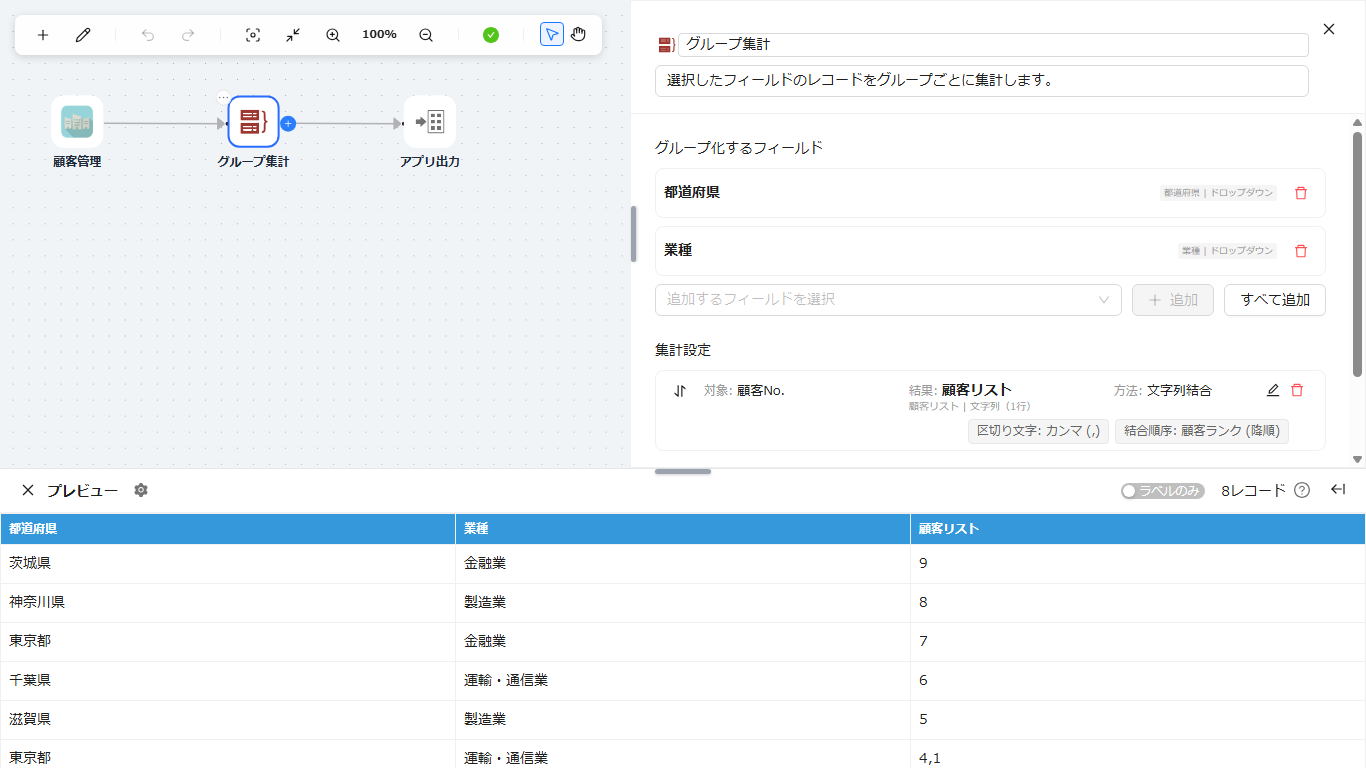Click the すべて追加 button
1366x768 pixels.
[x=1275, y=300]
